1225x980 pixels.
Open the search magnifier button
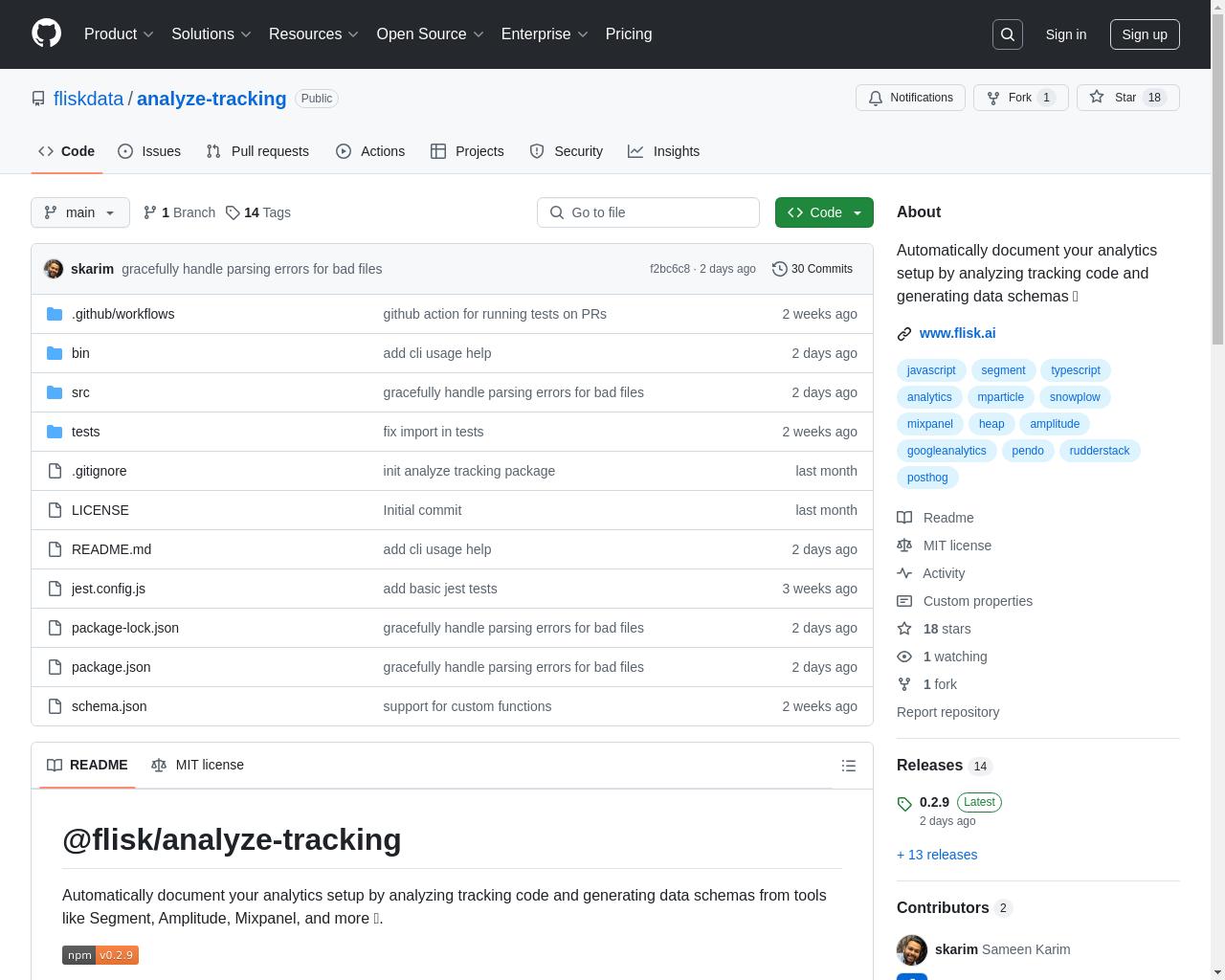[x=1008, y=34]
